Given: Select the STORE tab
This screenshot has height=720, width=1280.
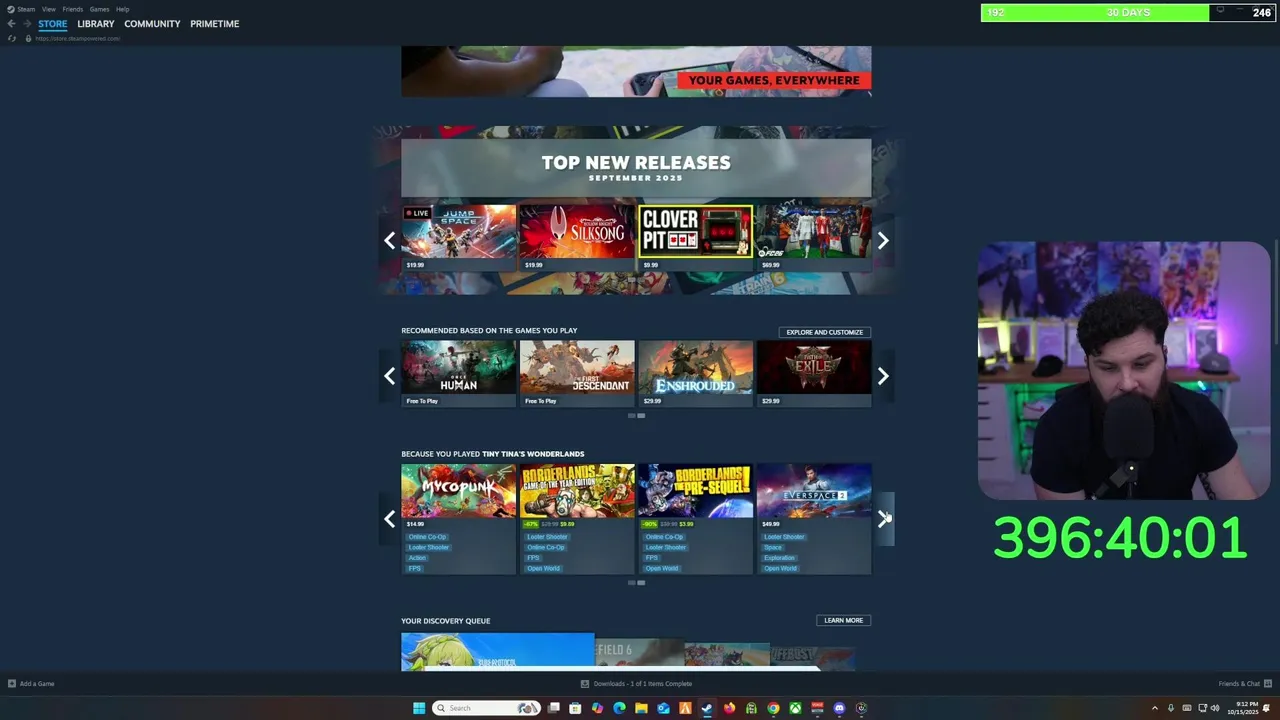Looking at the screenshot, I should point(53,24).
